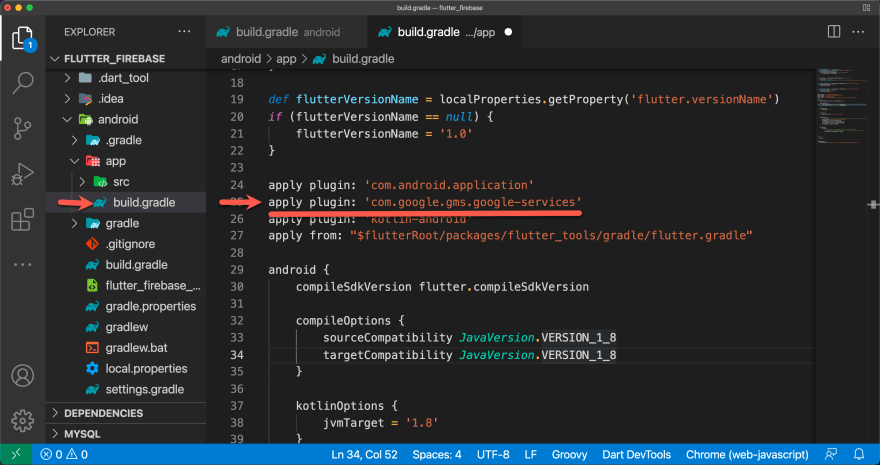Open the Manage gear icon
The width and height of the screenshot is (880, 465).
pyautogui.click(x=22, y=420)
